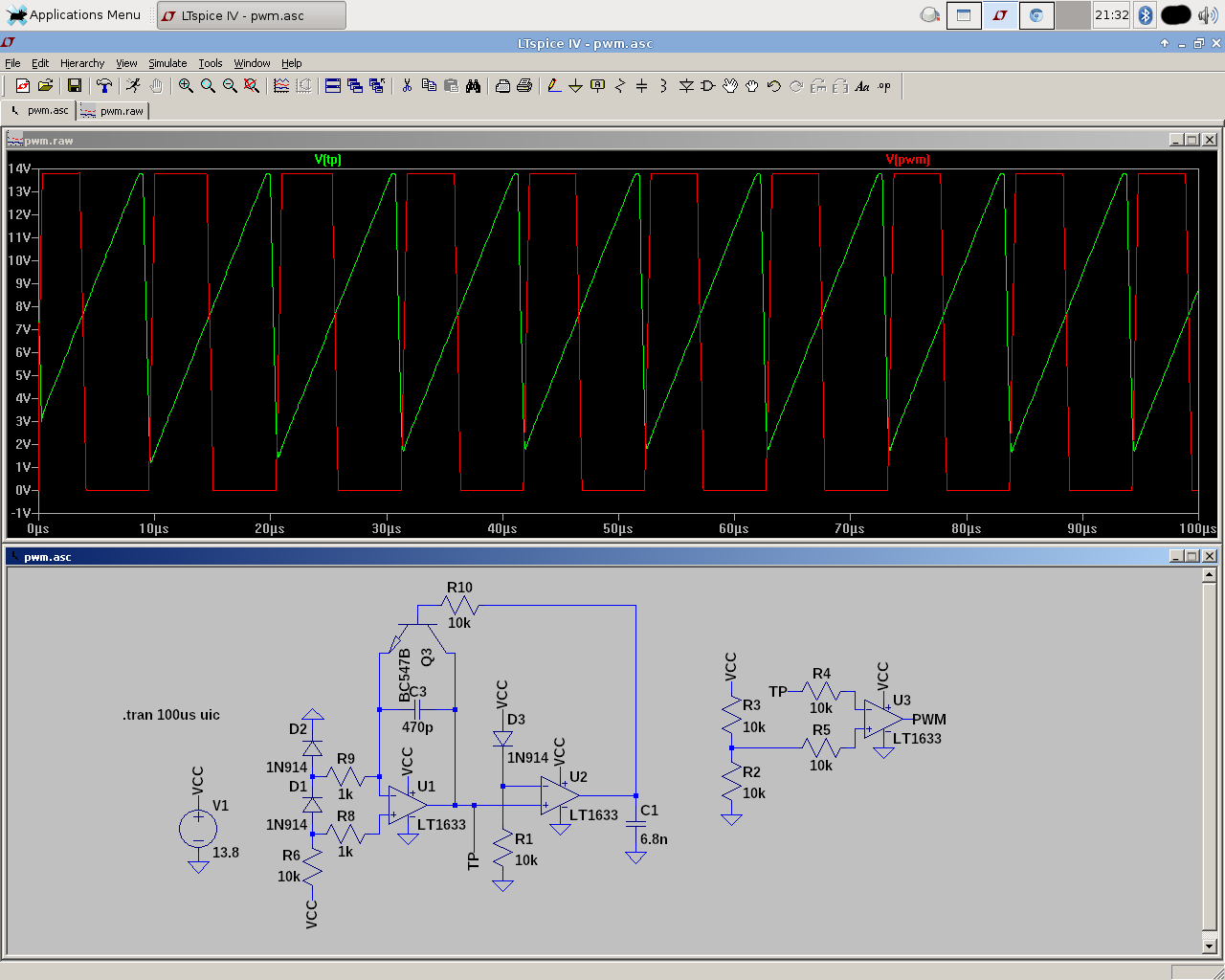
Task: Click the Autorange waveform icon
Action: [281, 86]
